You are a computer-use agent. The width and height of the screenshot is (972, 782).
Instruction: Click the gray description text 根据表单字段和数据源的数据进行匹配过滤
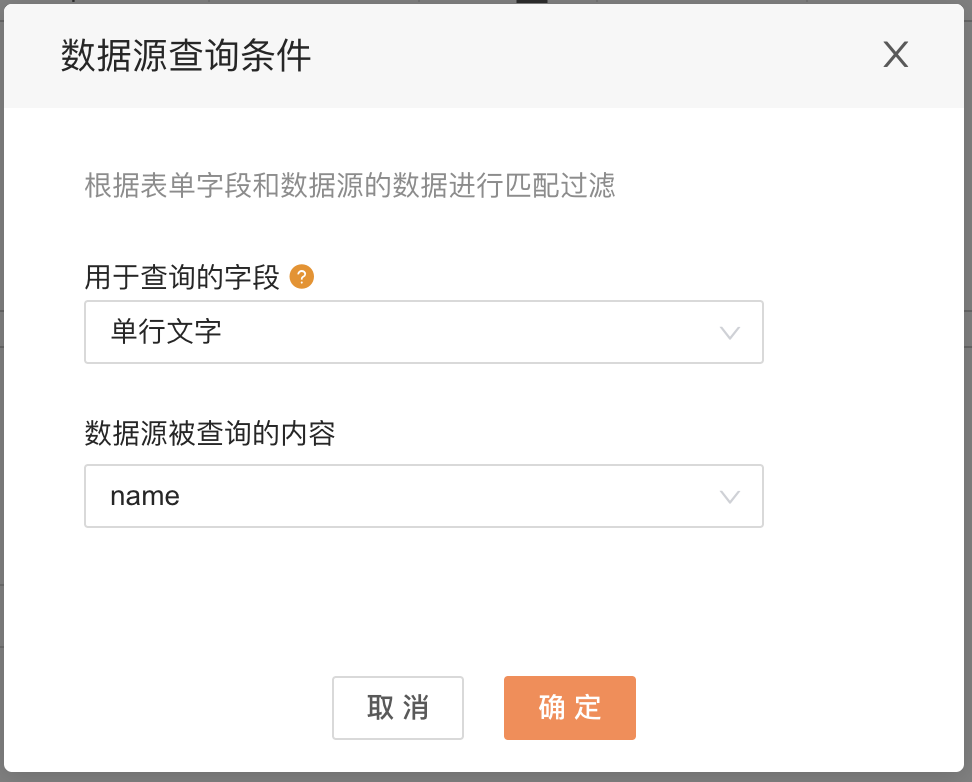click(350, 185)
